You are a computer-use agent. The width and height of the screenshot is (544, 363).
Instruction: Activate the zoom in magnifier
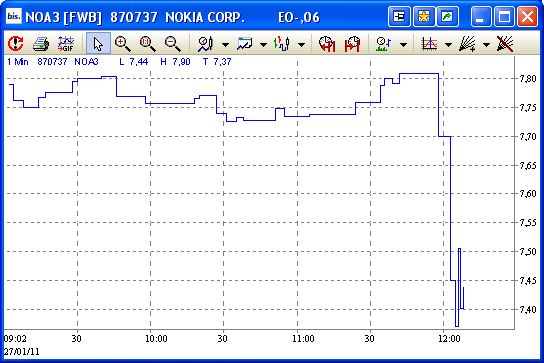click(x=122, y=44)
